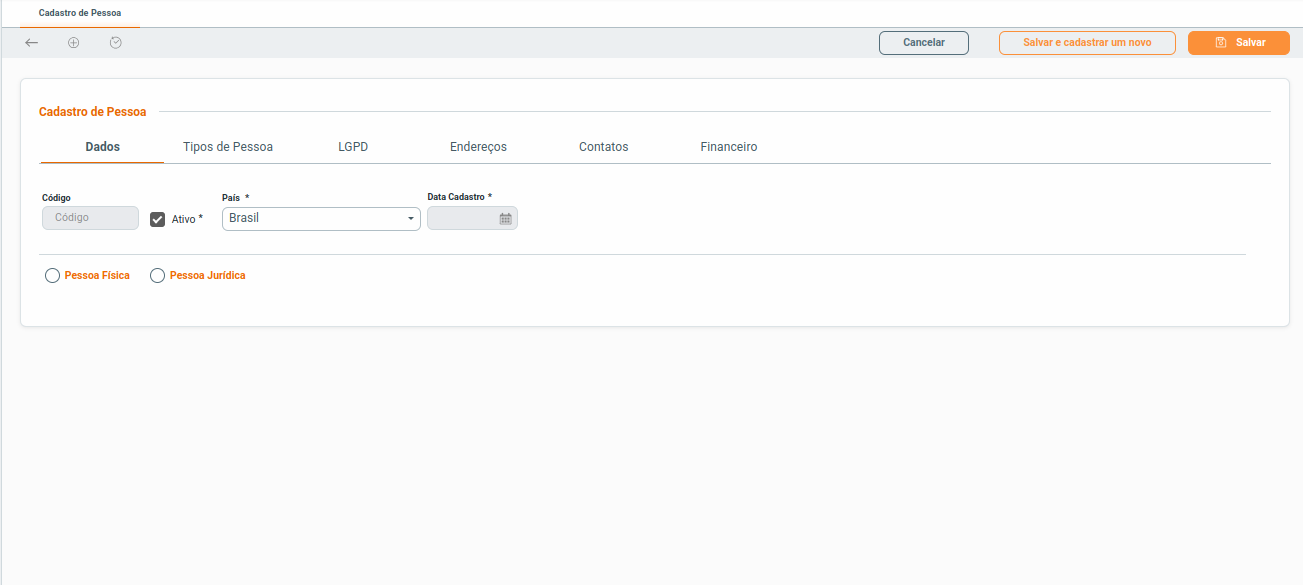The width and height of the screenshot is (1303, 585).
Task: Click the history clock icon in toolbar
Action: (x=116, y=43)
